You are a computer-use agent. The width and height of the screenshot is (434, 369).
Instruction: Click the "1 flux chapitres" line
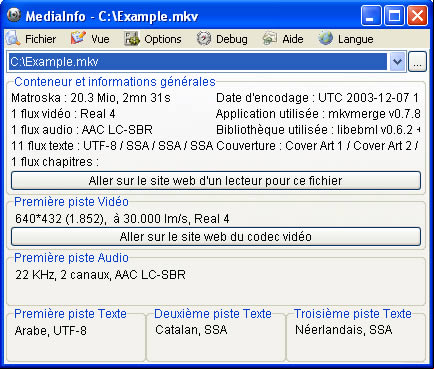point(55,162)
